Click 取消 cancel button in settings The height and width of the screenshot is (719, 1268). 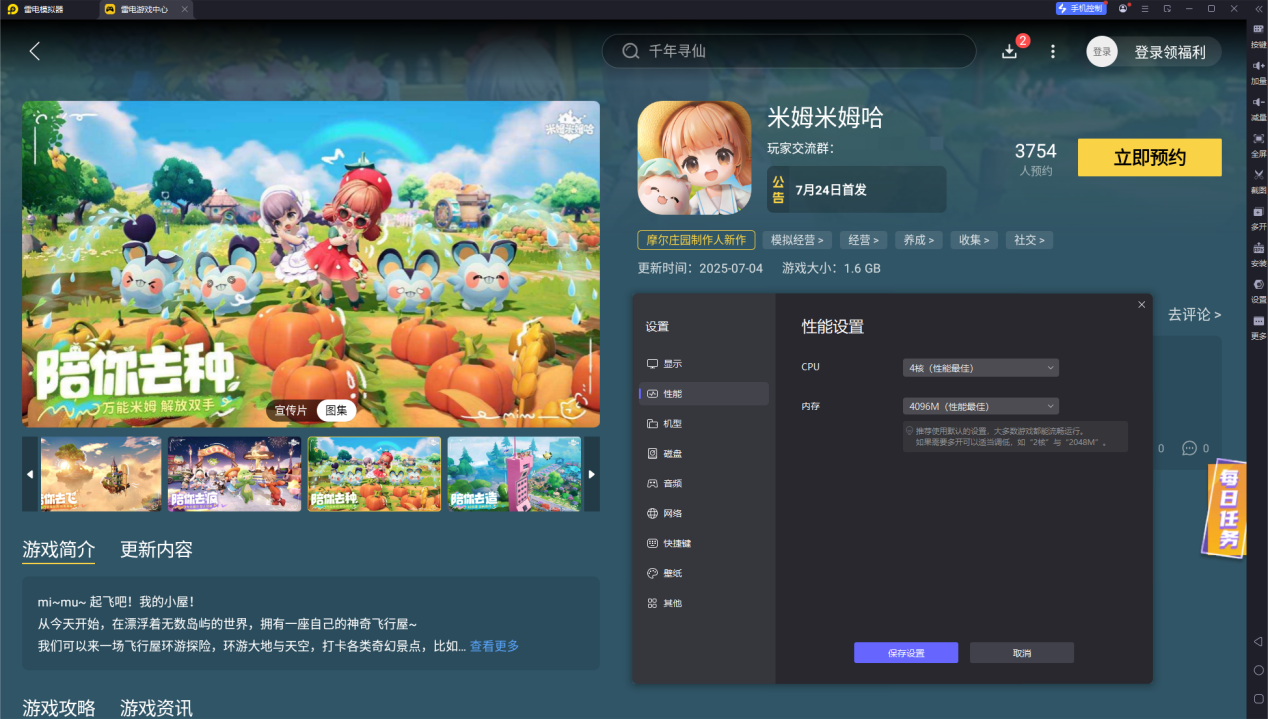1022,653
